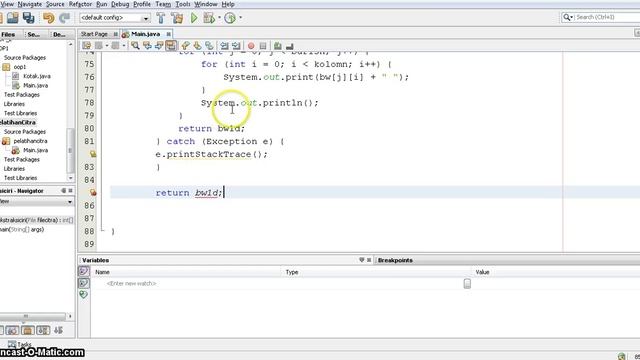Toggle Highlight Search in editor toolbar
Screen dimensions: 640x360
tap(171, 46)
